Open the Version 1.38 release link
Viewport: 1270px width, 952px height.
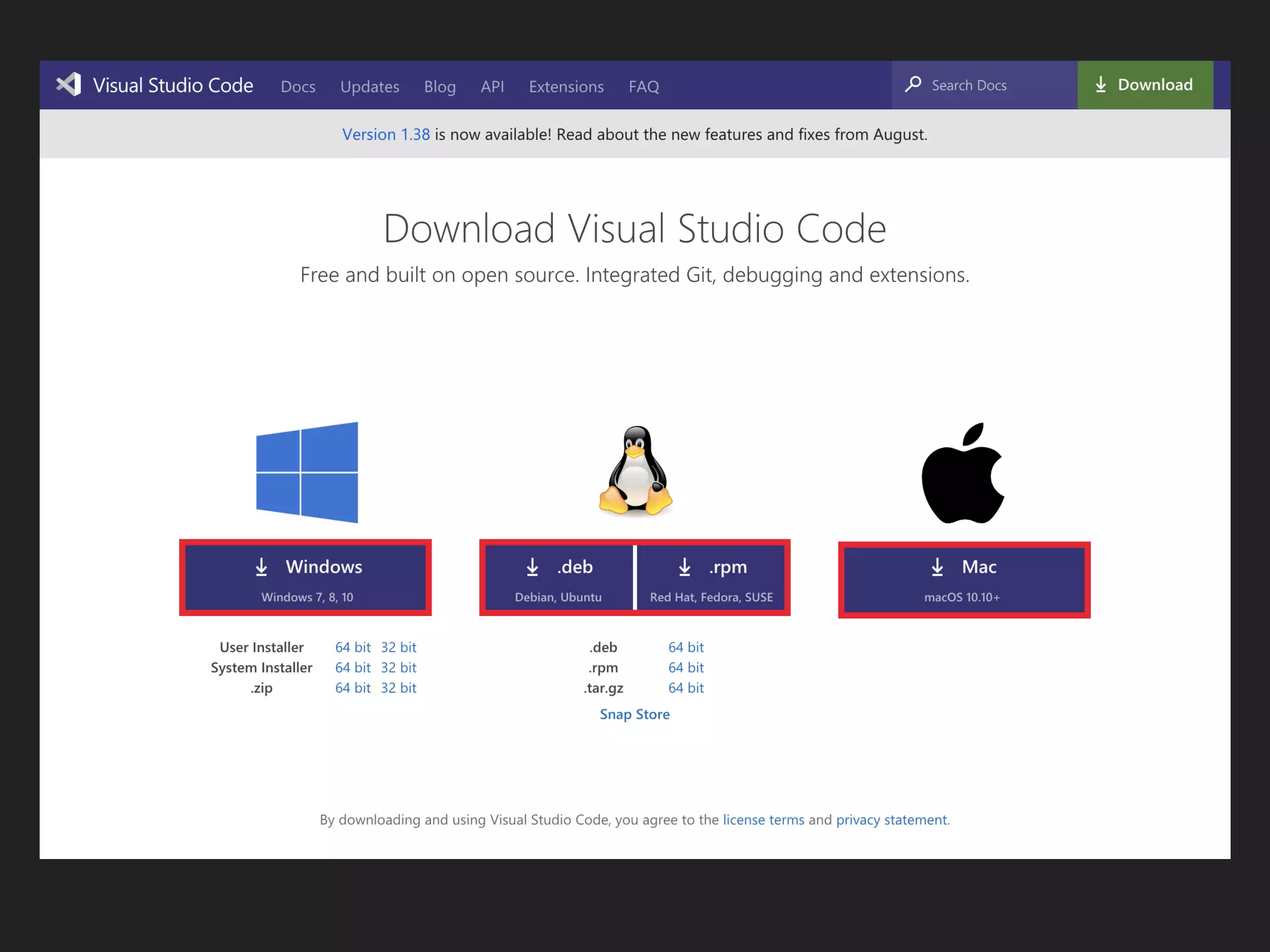pos(386,134)
